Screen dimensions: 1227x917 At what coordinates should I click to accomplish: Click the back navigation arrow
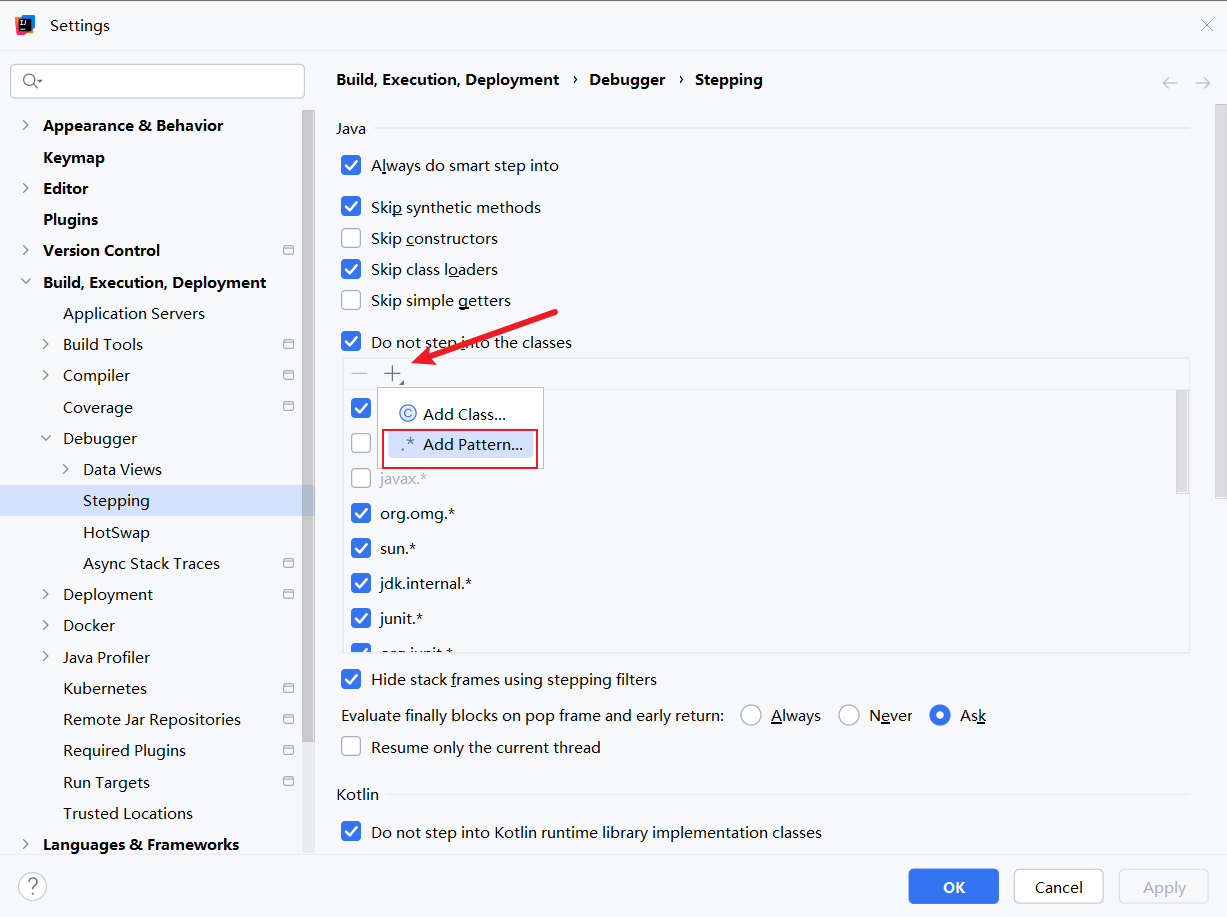point(1169,83)
